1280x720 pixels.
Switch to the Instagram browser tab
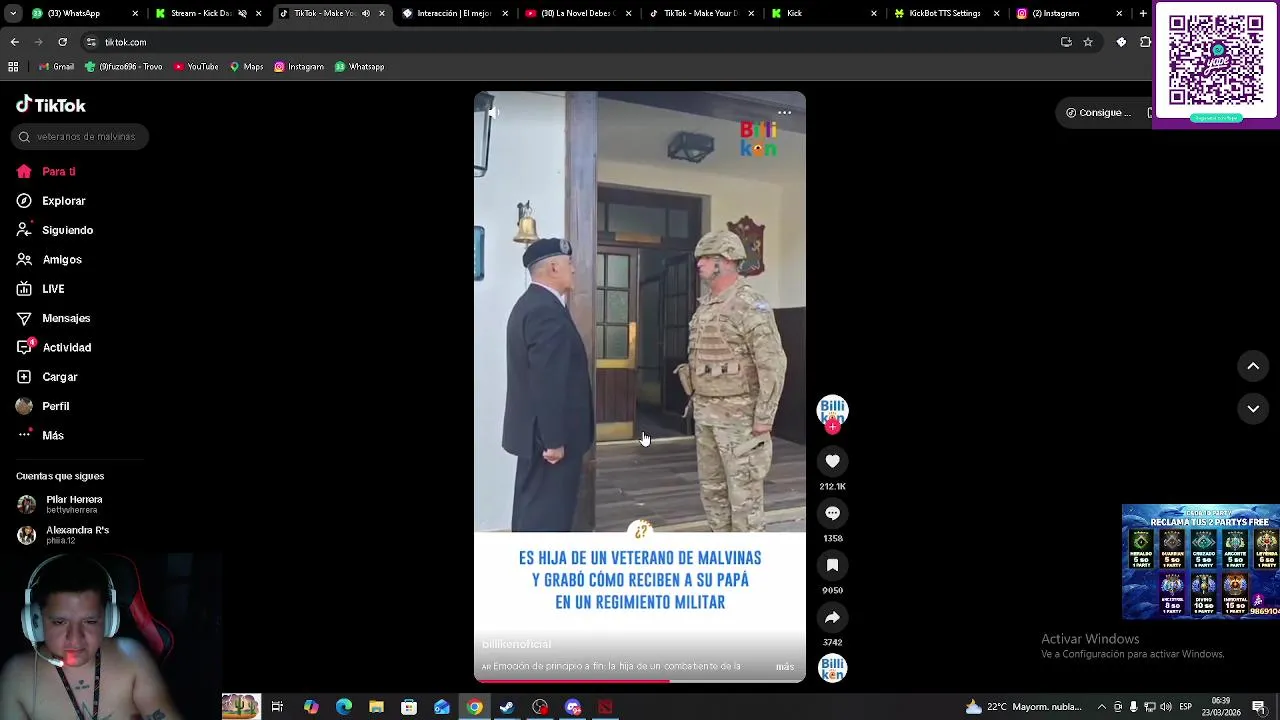coord(1070,14)
